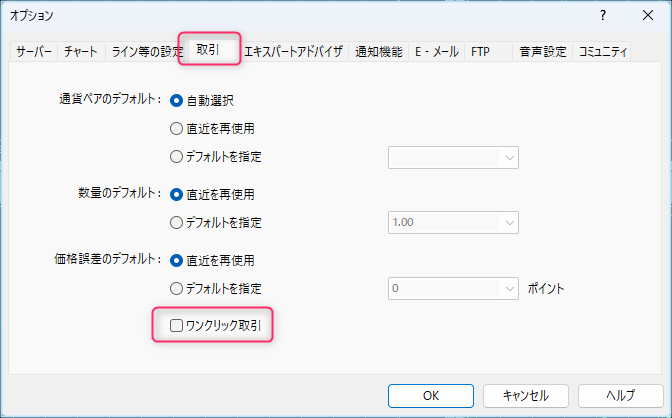Select 直近を再使用 under 価格誤差のデフォルト
Viewport: 672px width, 418px height.
177,260
